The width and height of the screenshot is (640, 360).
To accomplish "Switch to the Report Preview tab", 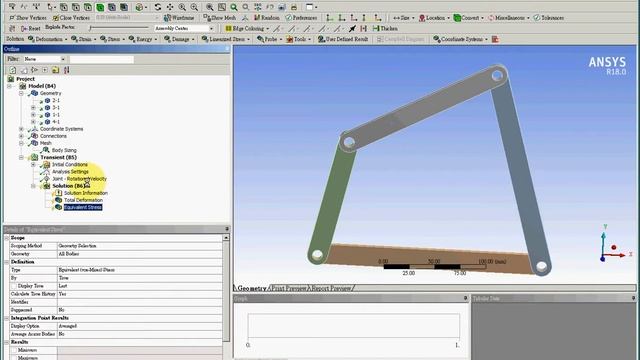I will 330,288.
